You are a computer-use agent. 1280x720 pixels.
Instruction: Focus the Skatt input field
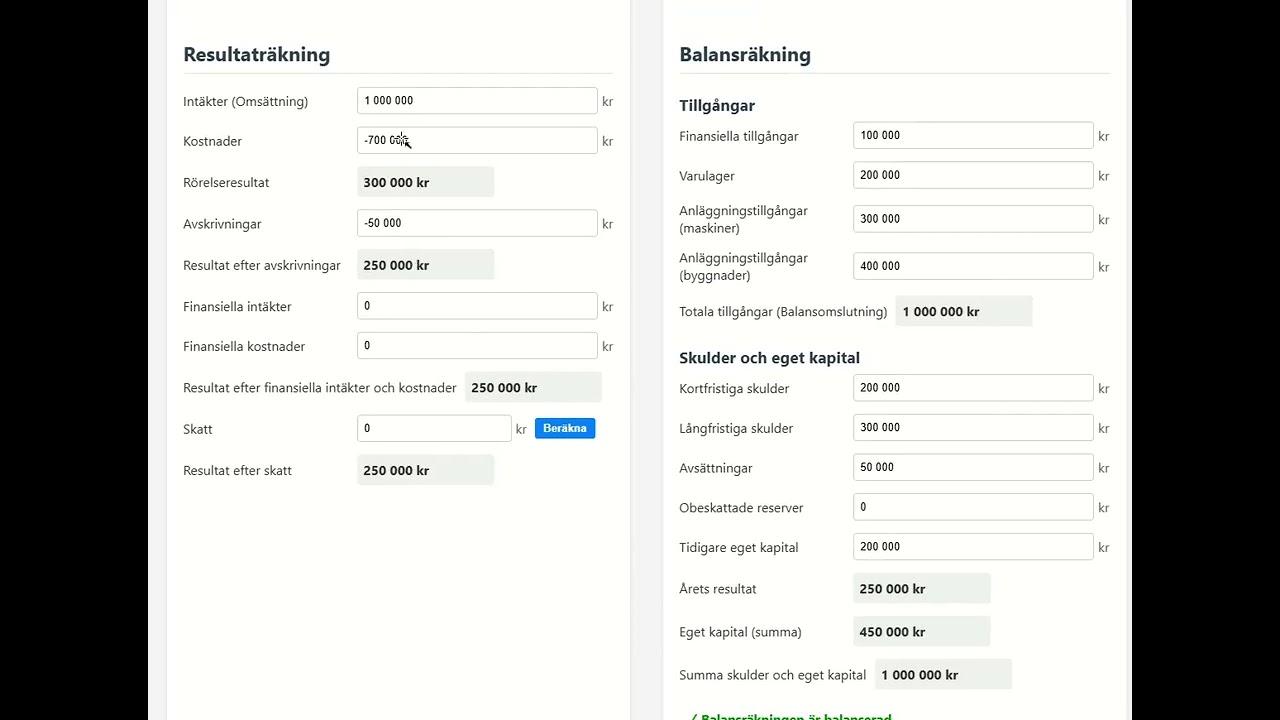click(434, 428)
